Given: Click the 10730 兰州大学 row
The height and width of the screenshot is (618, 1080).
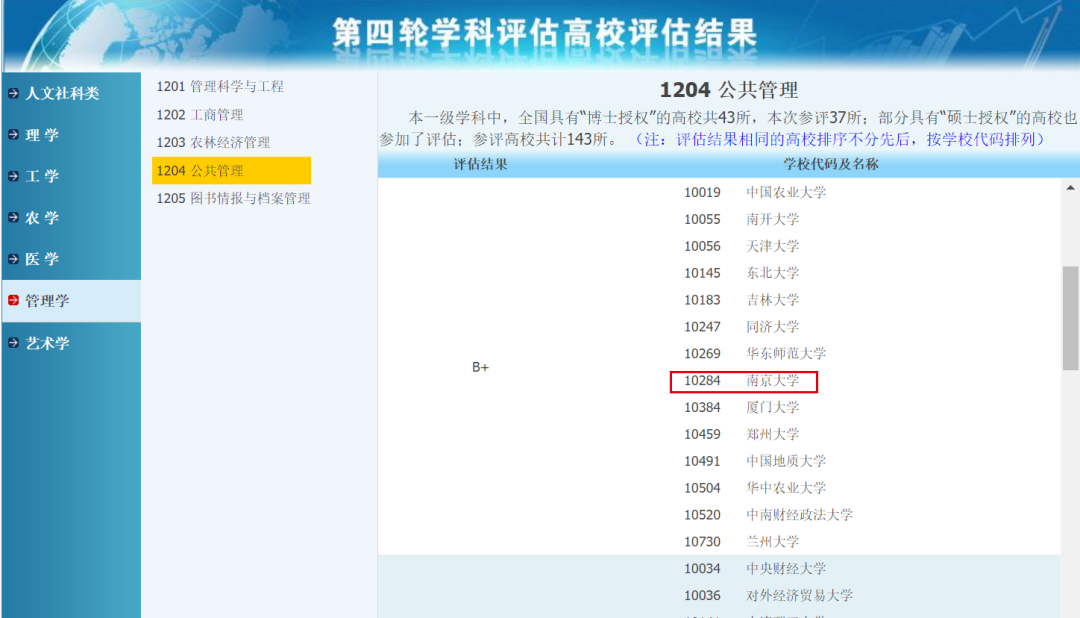Looking at the screenshot, I should click(x=741, y=542).
